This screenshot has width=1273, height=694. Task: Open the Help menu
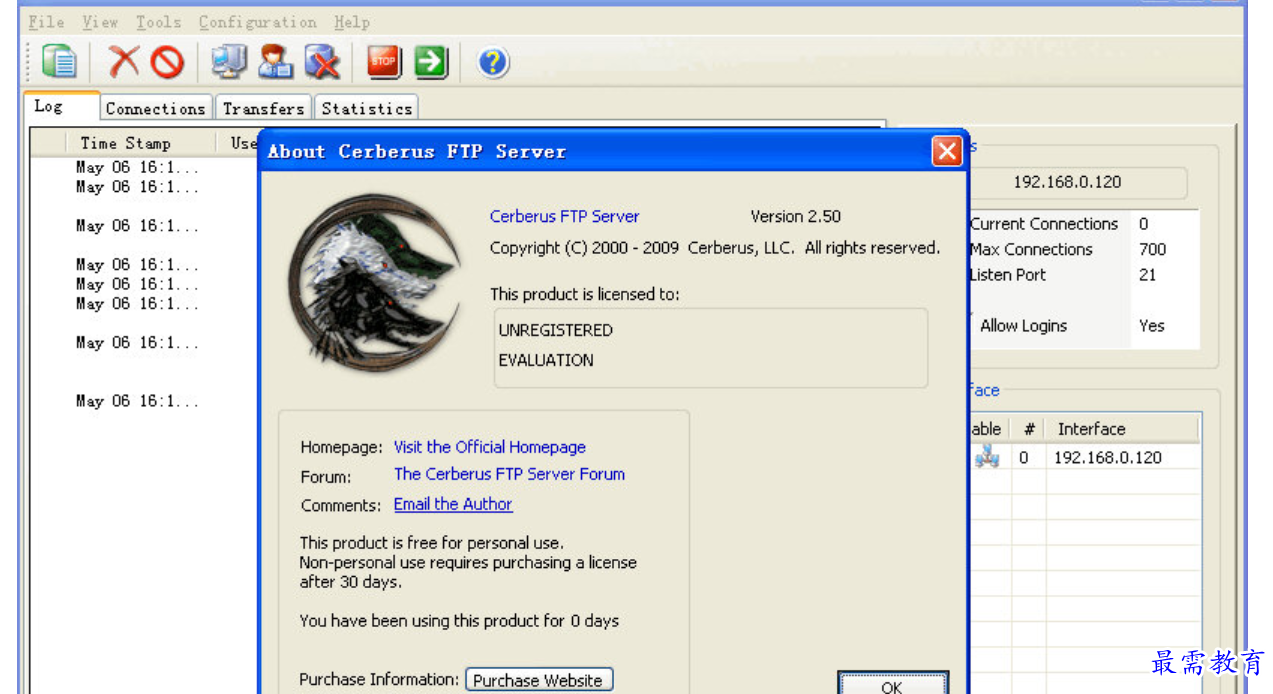click(x=352, y=22)
